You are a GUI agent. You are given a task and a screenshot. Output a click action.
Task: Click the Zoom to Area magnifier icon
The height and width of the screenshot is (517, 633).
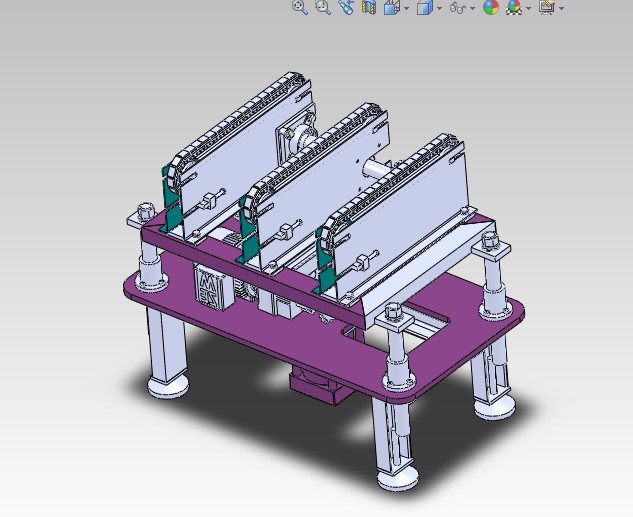point(323,7)
